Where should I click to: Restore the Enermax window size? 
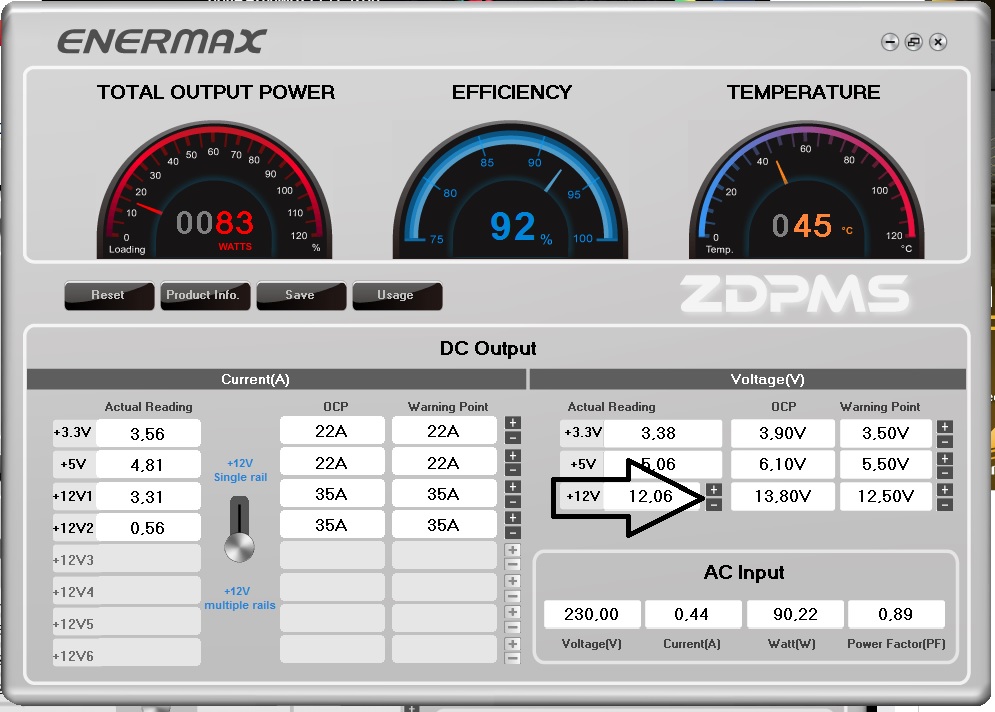(914, 43)
